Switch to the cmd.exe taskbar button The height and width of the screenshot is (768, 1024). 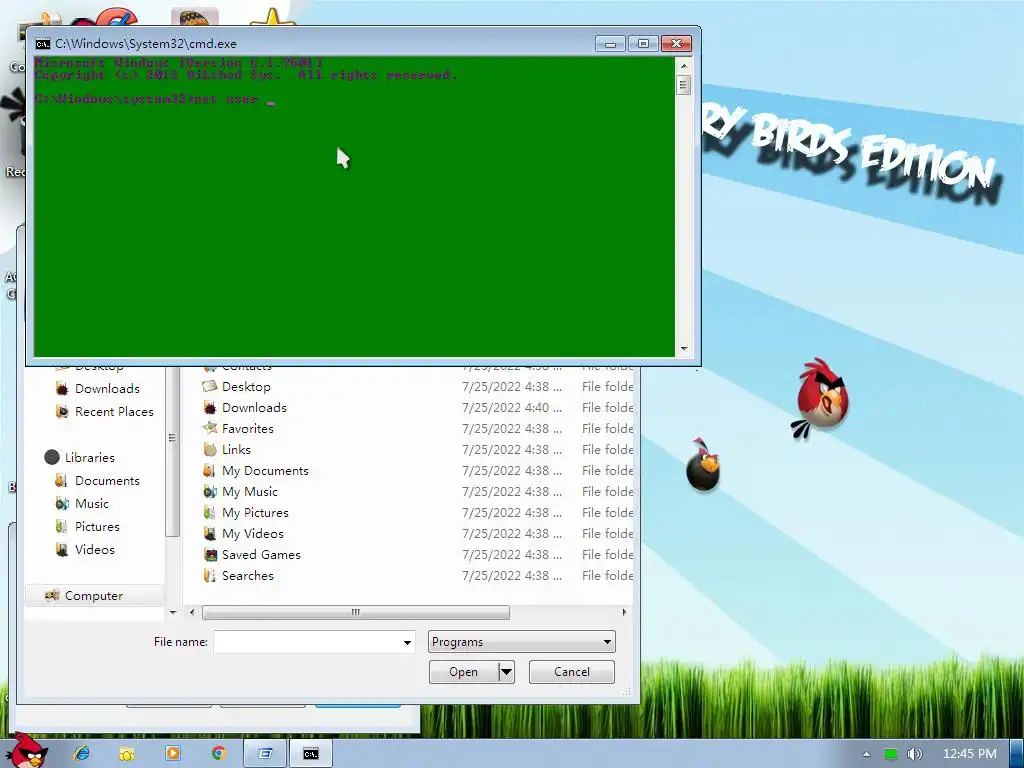[x=311, y=754]
